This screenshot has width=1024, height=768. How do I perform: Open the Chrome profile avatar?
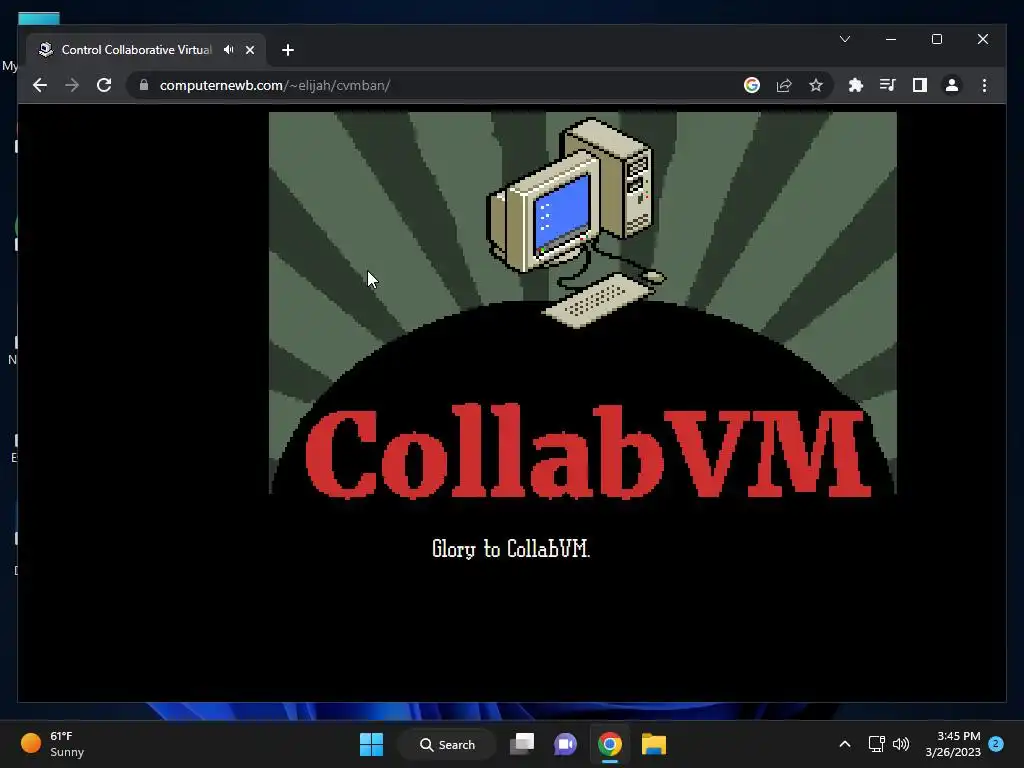click(952, 85)
